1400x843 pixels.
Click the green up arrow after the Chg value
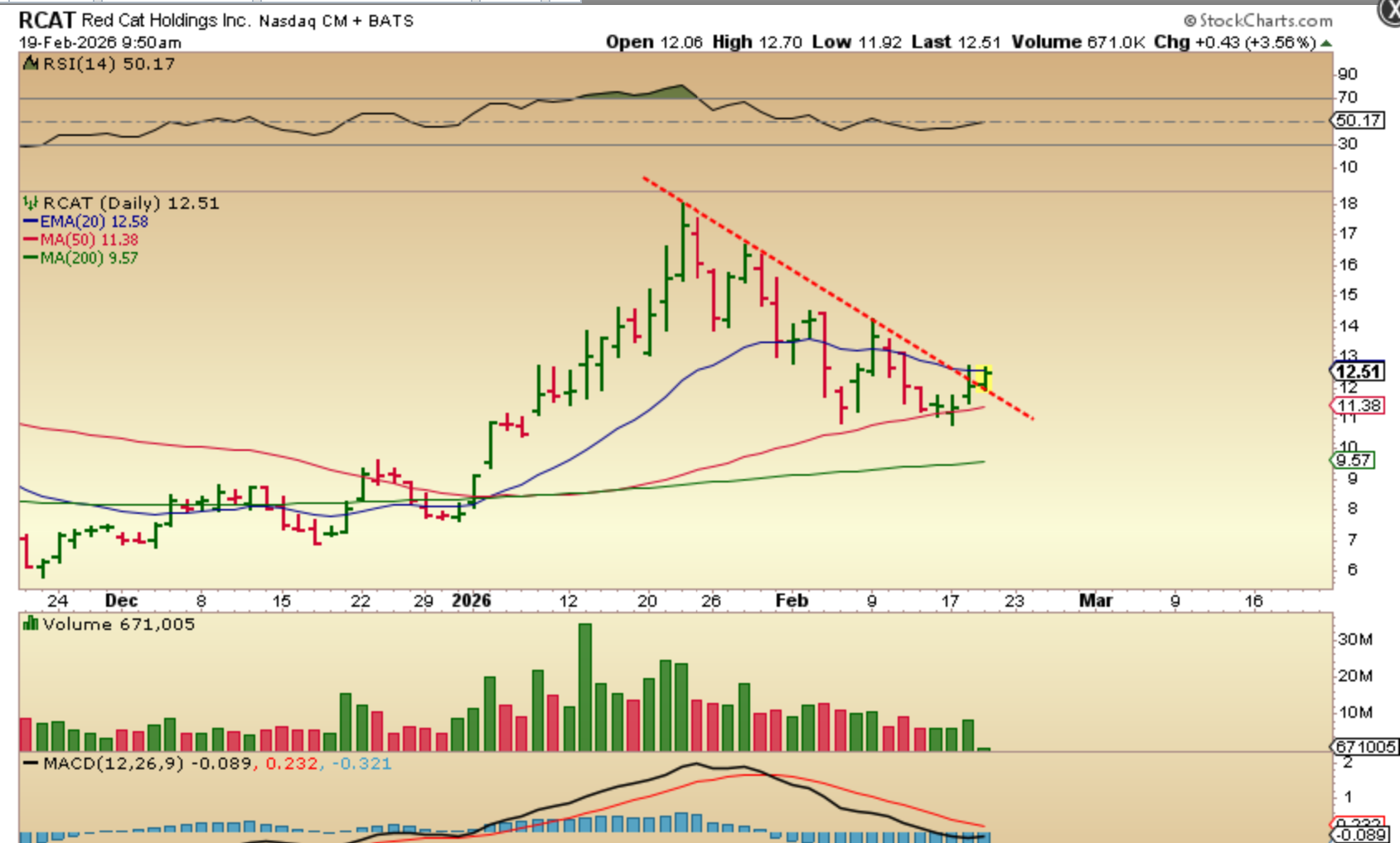point(1327,42)
